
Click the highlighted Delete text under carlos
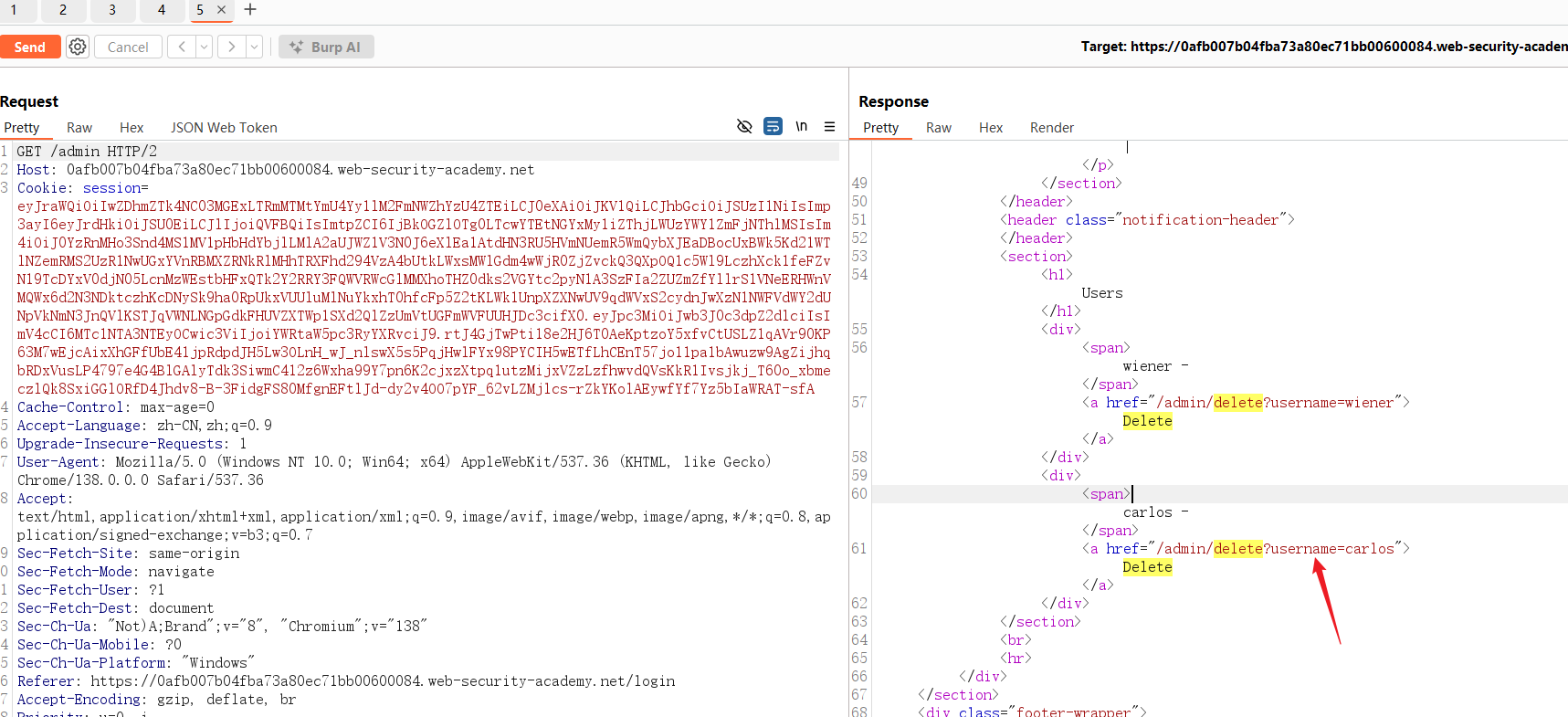1147,567
